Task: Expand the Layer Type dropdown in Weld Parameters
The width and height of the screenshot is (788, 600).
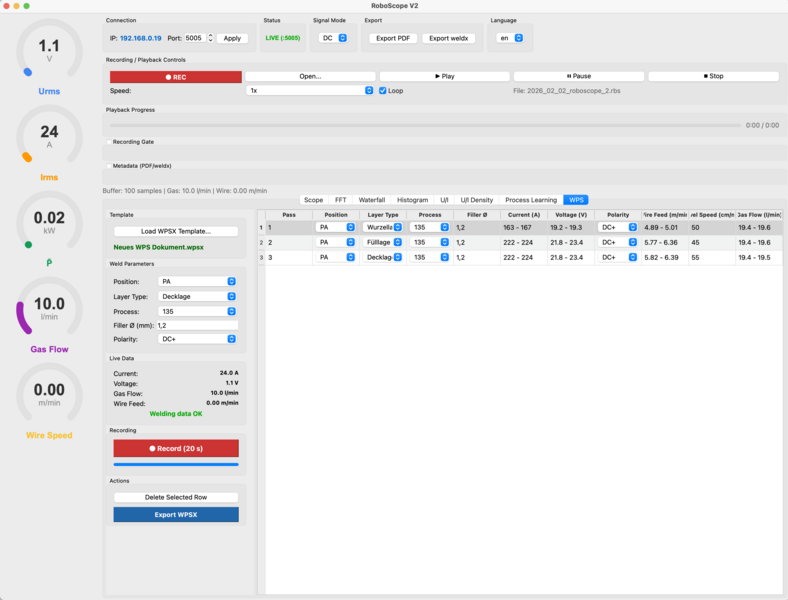Action: tap(197, 296)
